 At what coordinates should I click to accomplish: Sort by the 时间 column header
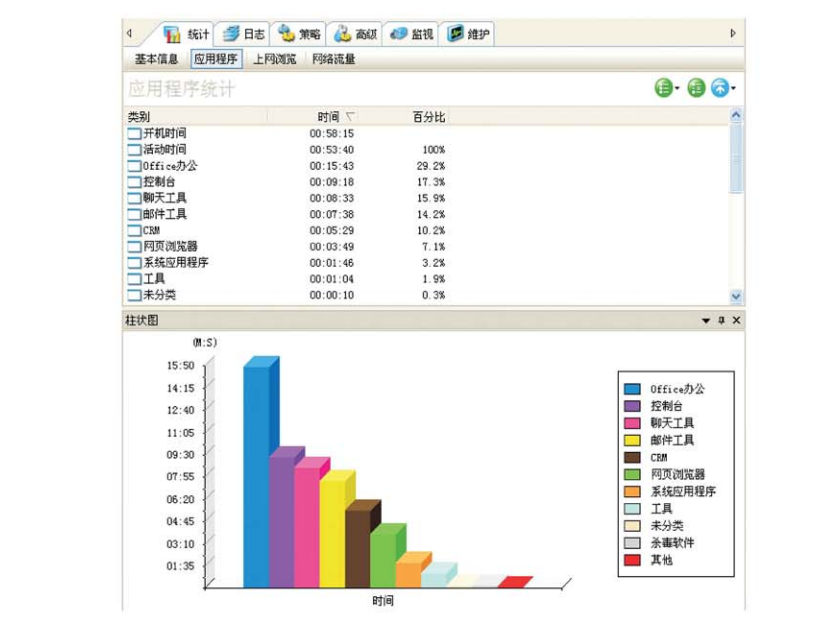pos(329,117)
